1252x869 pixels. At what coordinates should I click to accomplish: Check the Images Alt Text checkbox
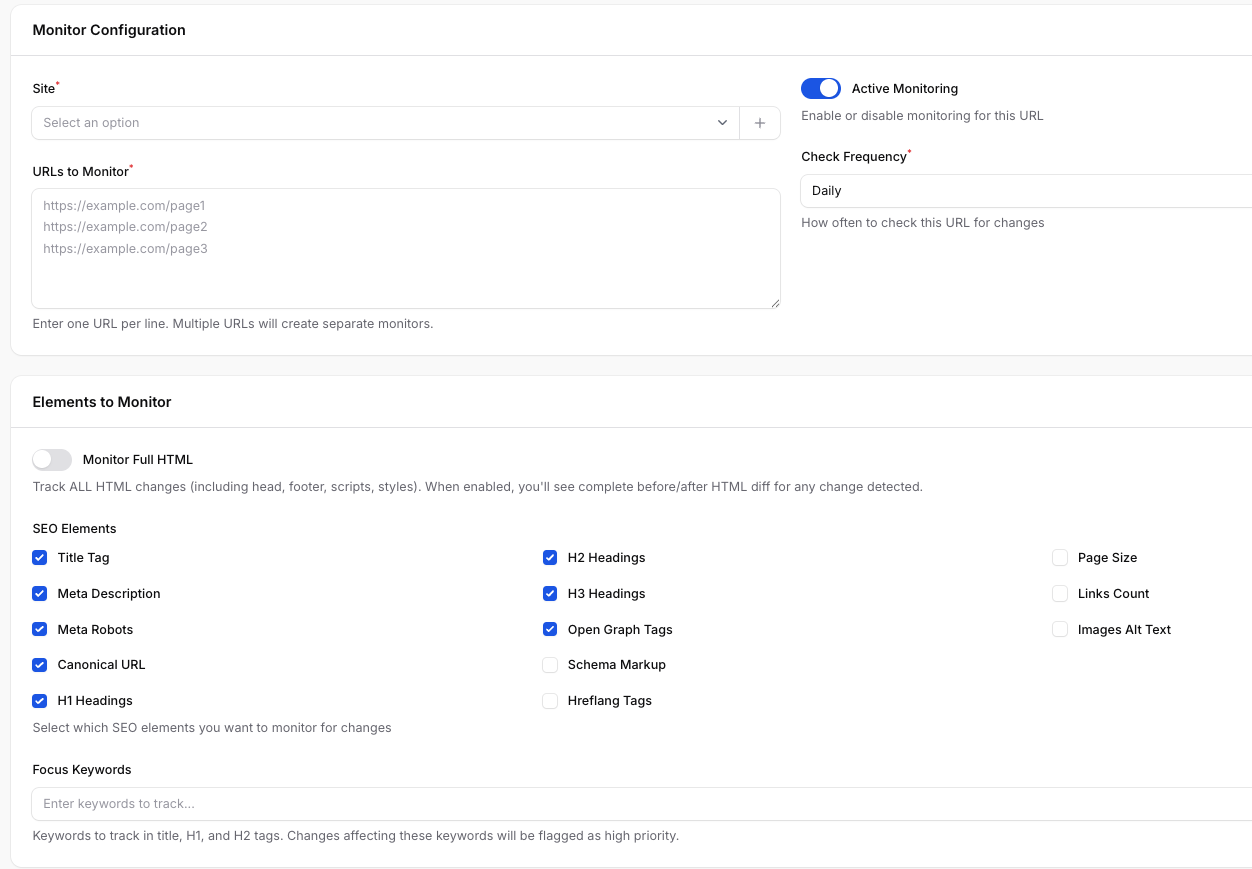pyautogui.click(x=1060, y=630)
